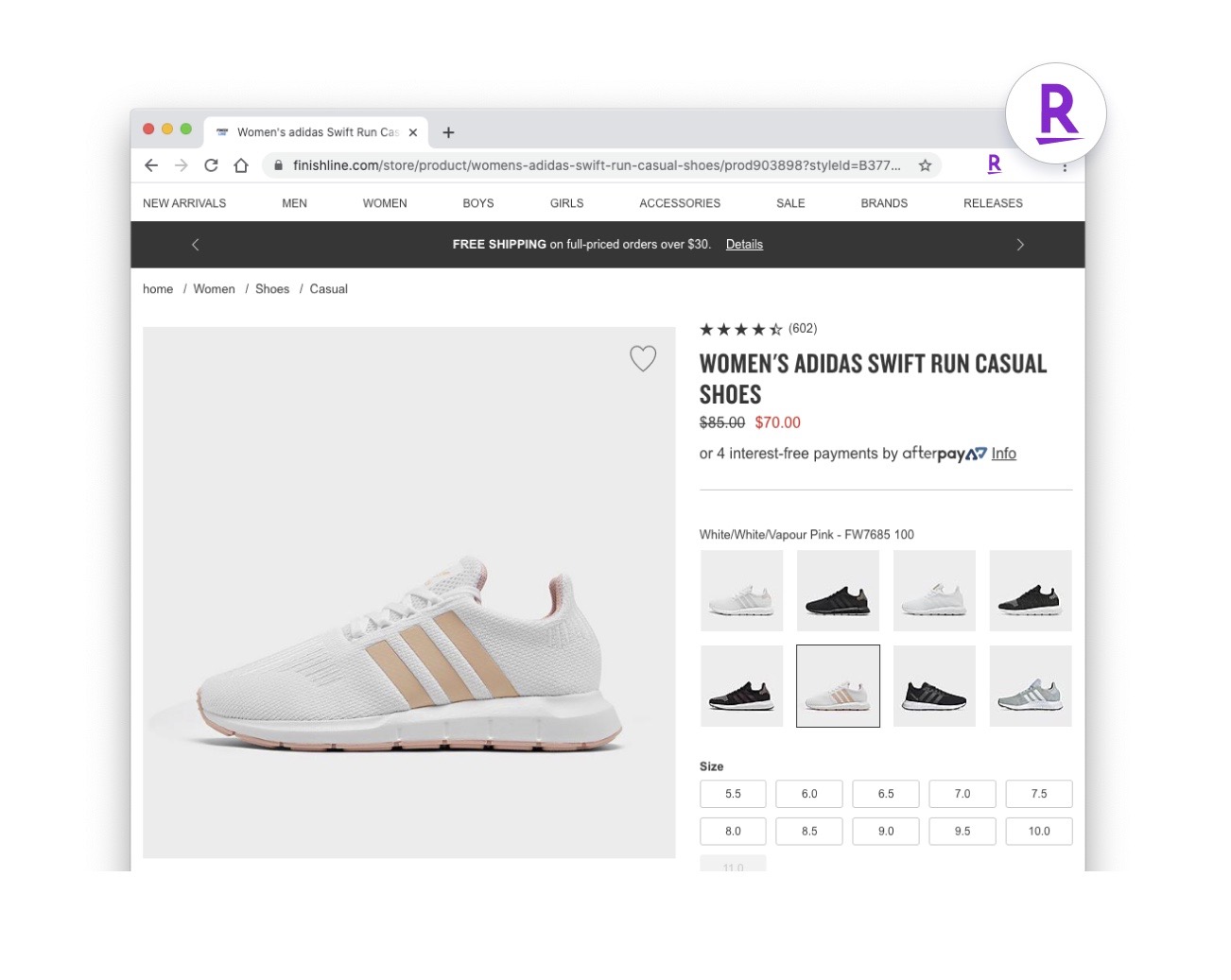
Task: Open the NEW ARRIVALS menu
Action: [184, 203]
